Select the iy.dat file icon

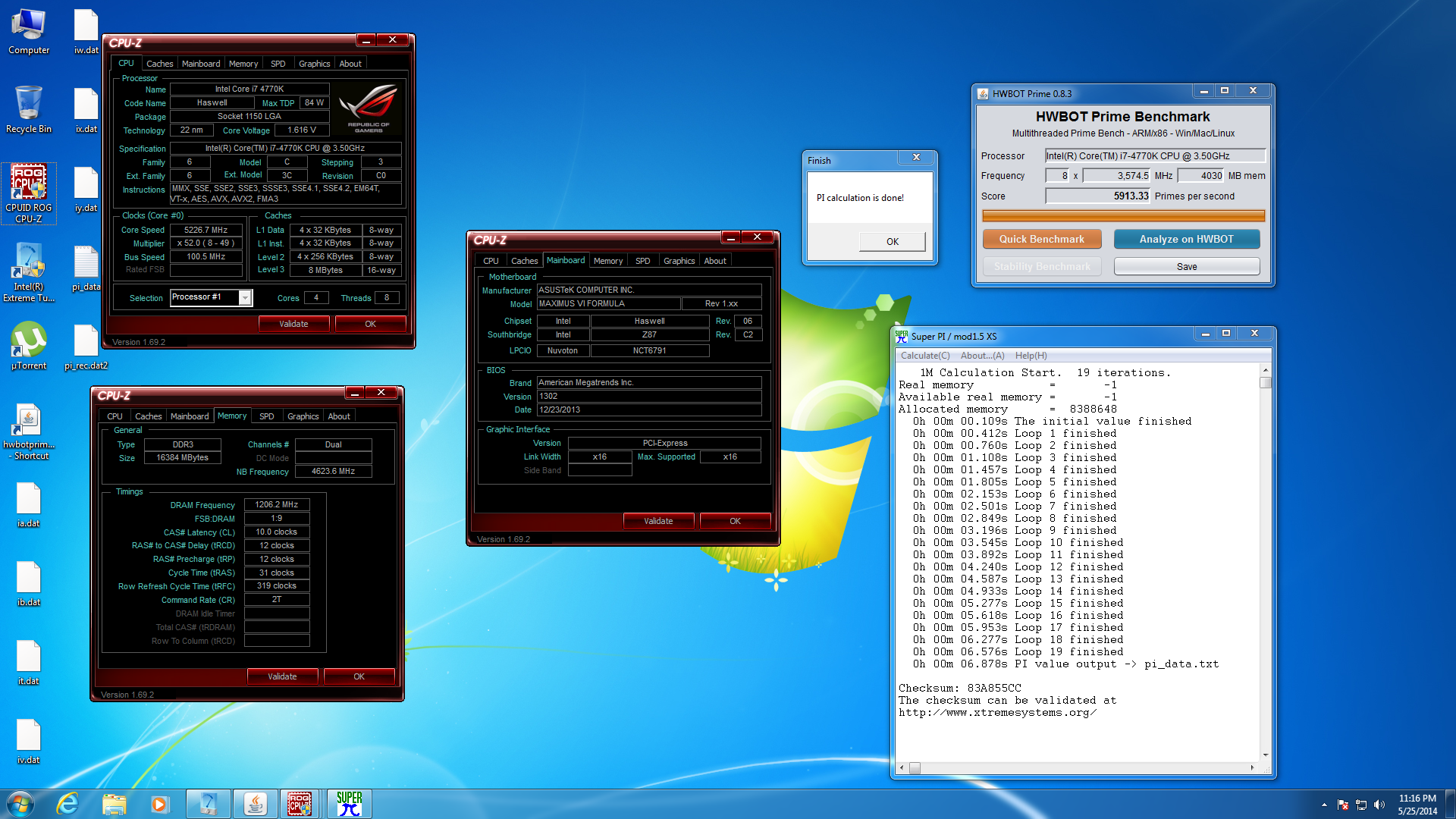click(86, 190)
